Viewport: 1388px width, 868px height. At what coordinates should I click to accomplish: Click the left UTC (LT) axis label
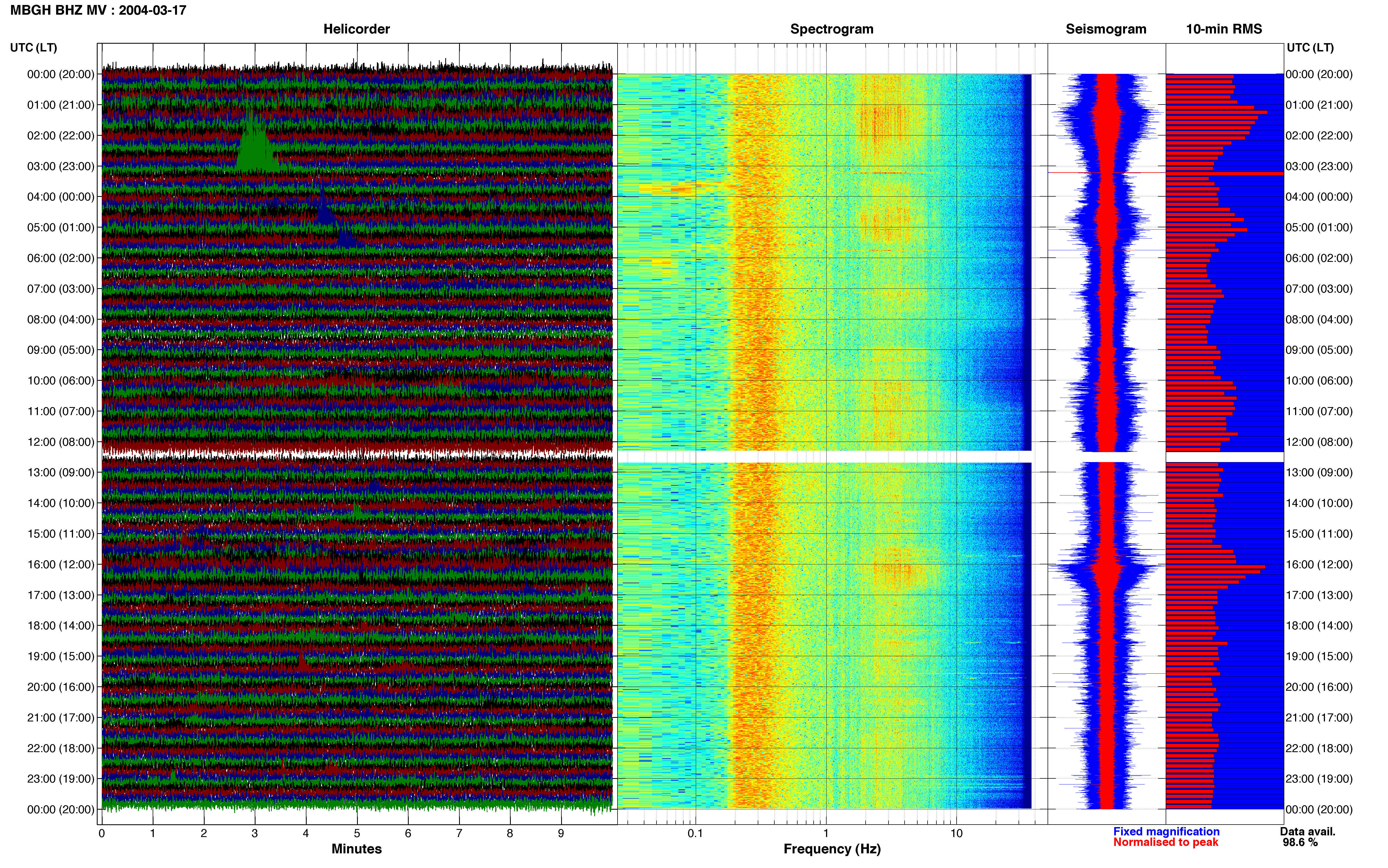(33, 48)
